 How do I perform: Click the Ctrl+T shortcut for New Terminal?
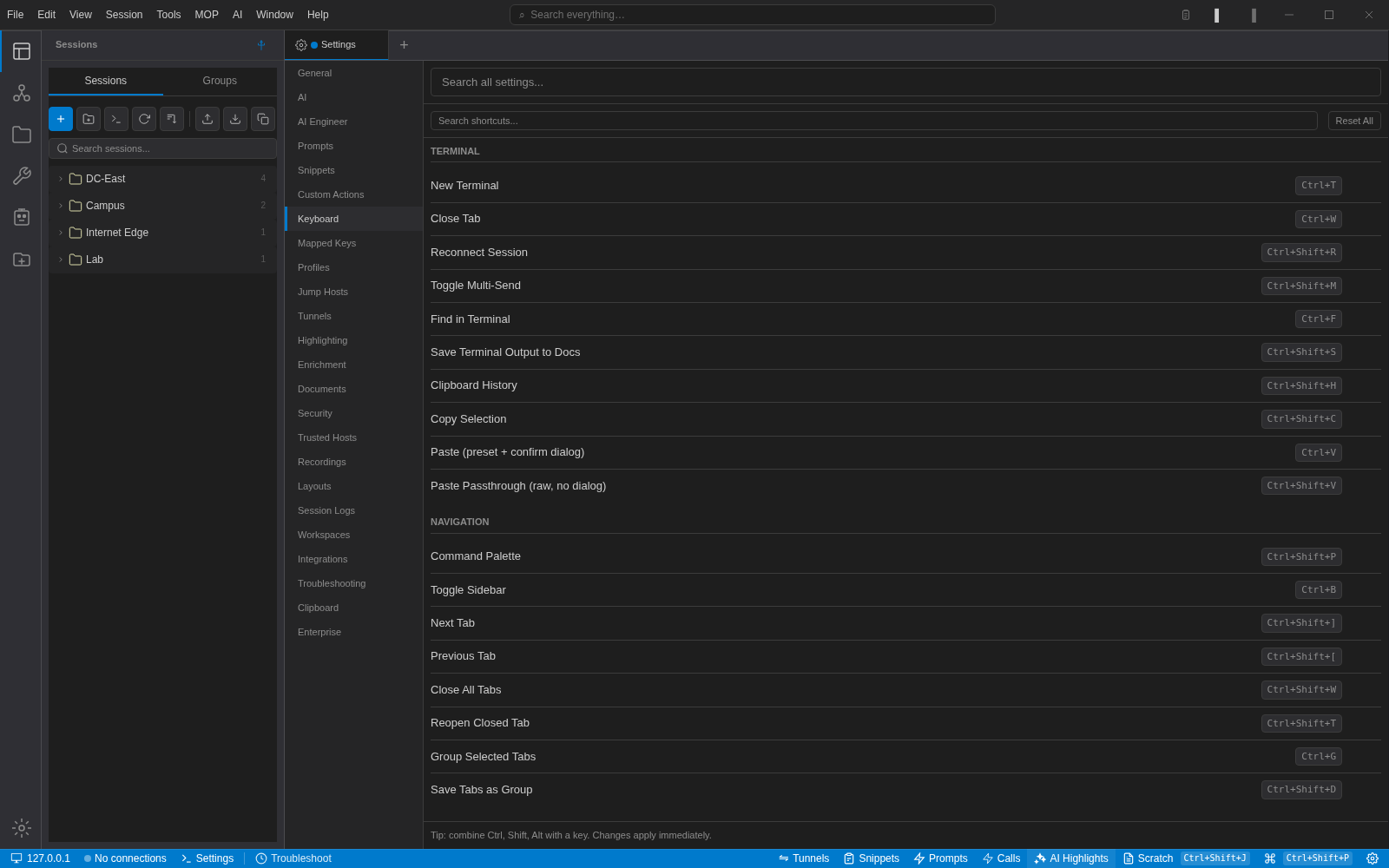(1319, 186)
